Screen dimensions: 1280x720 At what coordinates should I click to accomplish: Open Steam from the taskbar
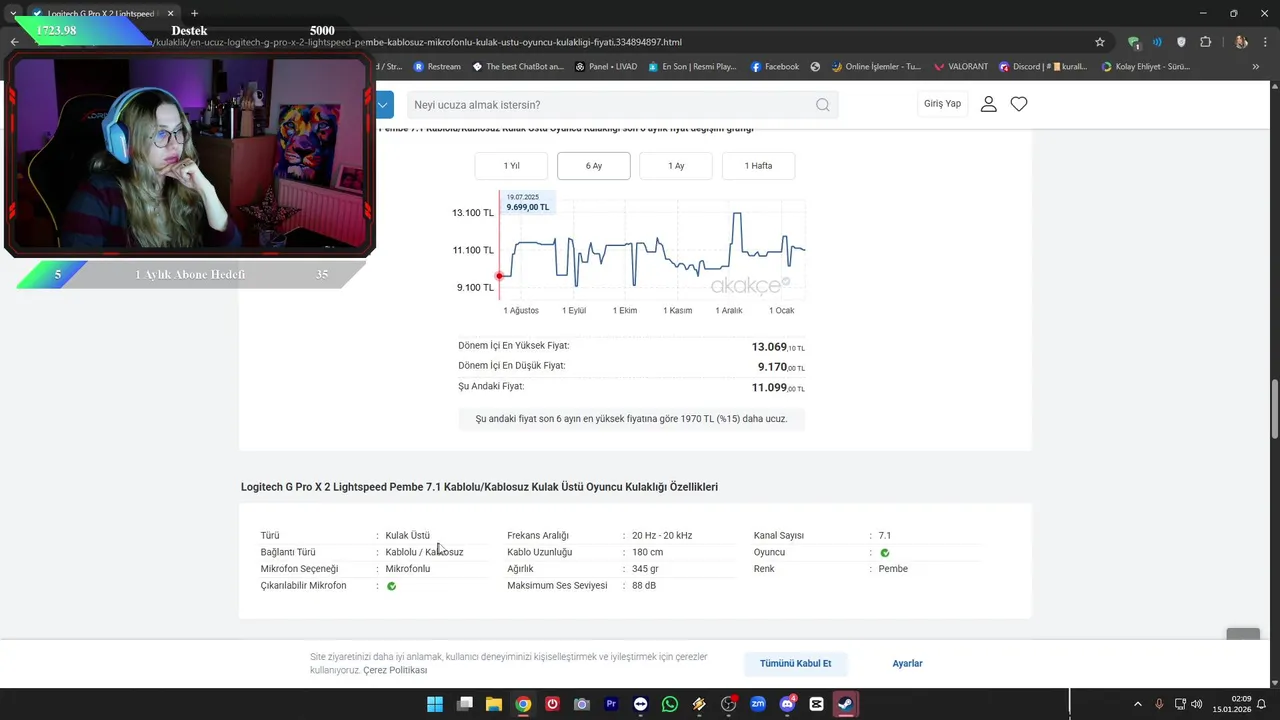(846, 704)
